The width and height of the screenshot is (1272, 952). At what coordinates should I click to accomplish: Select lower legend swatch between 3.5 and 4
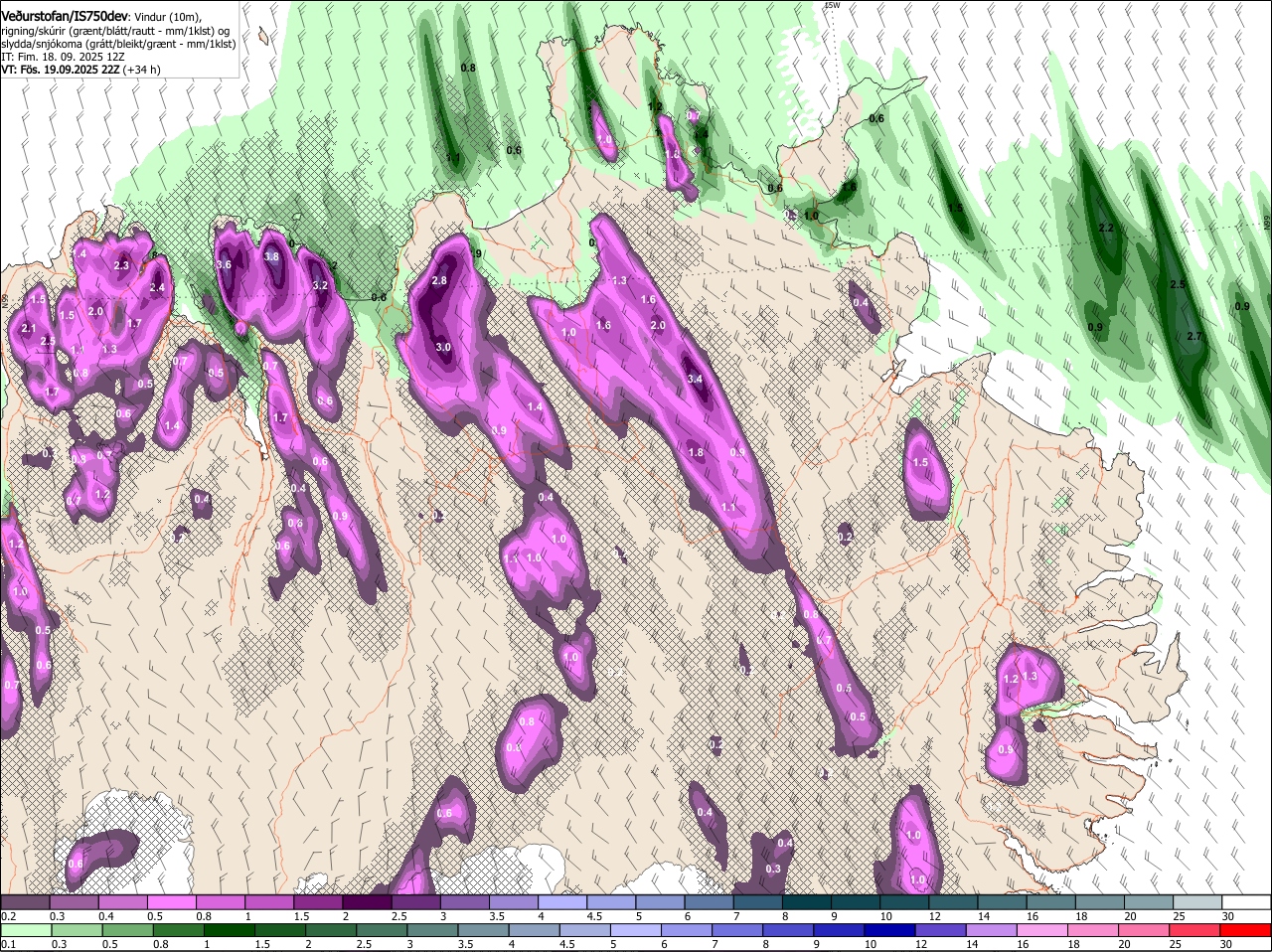pos(484,929)
